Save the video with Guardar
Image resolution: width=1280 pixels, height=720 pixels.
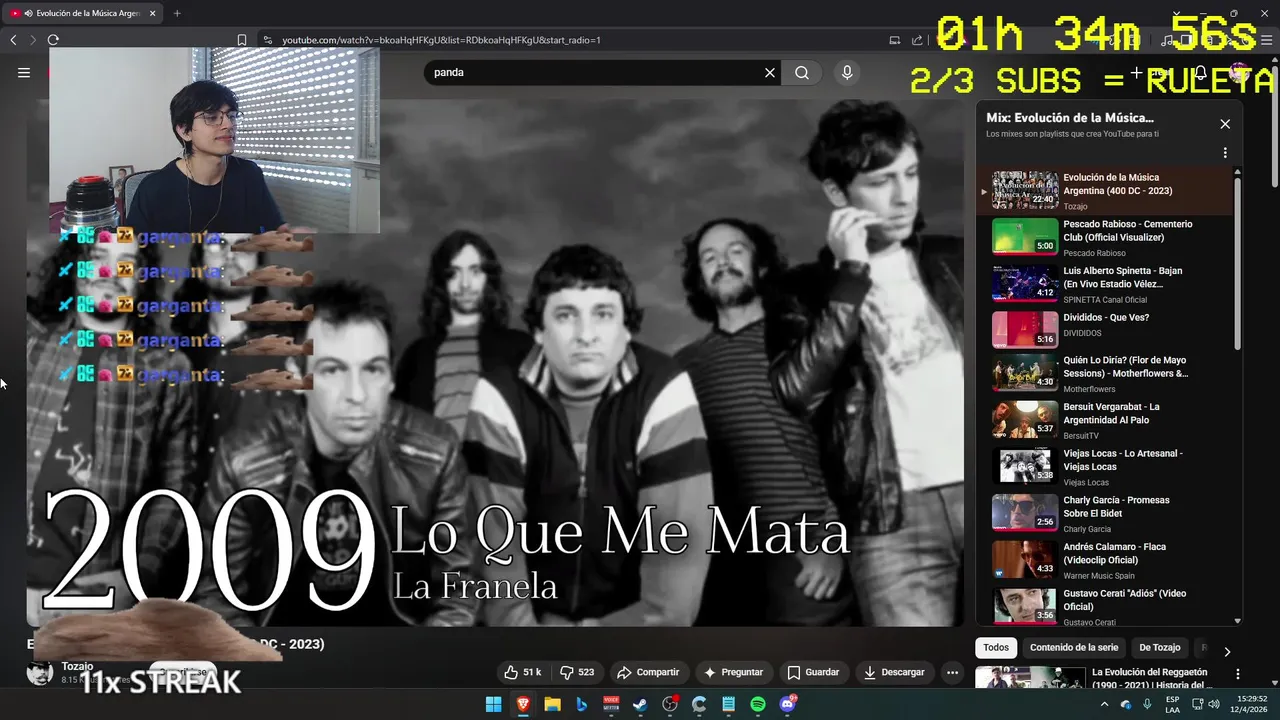coord(813,672)
